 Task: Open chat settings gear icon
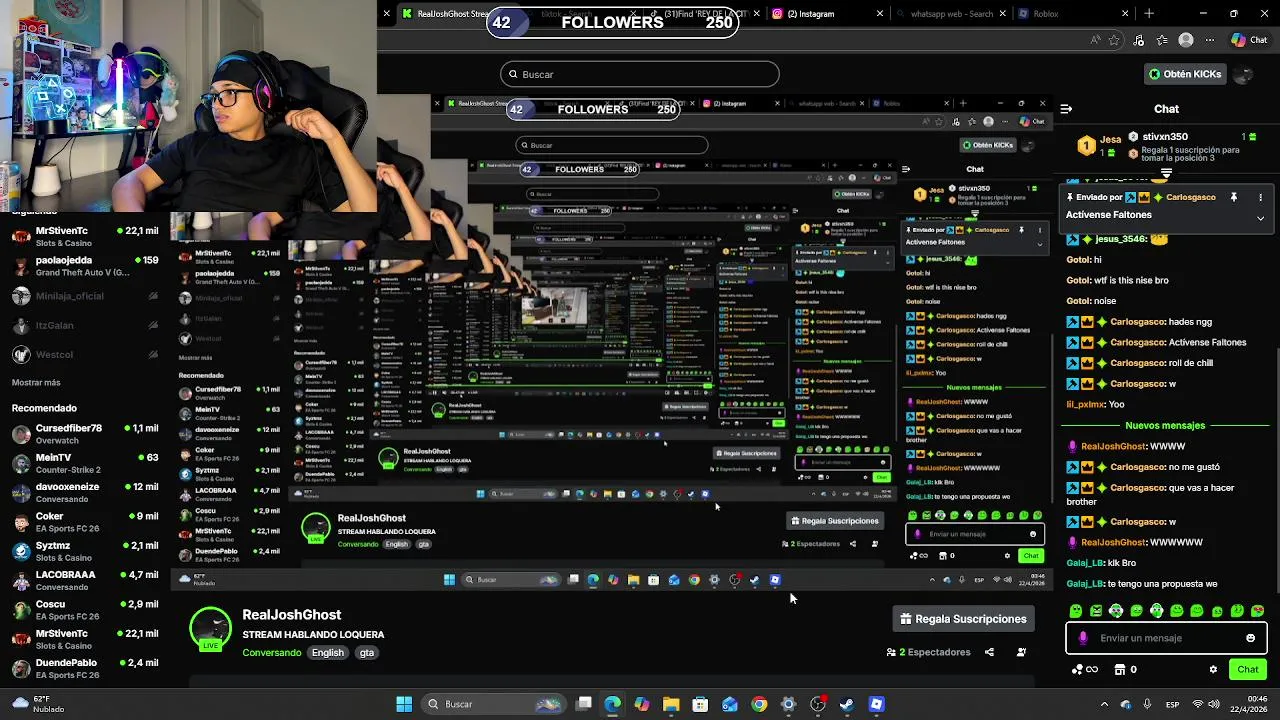pyautogui.click(x=1213, y=669)
